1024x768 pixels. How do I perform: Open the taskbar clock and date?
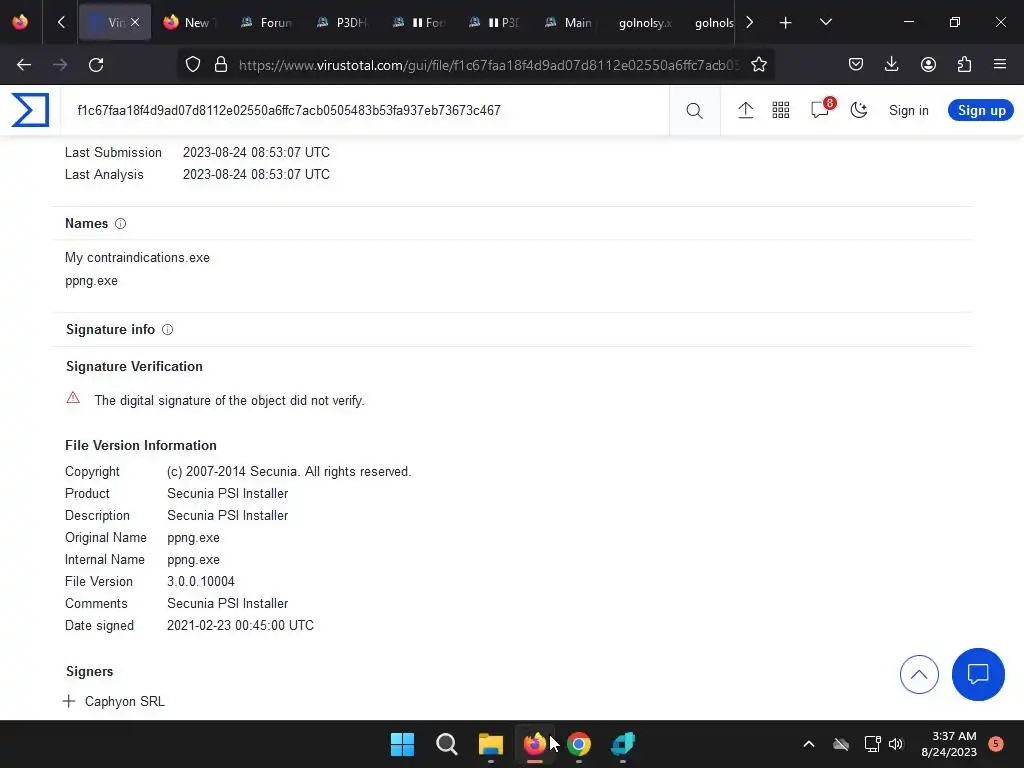coord(949,744)
